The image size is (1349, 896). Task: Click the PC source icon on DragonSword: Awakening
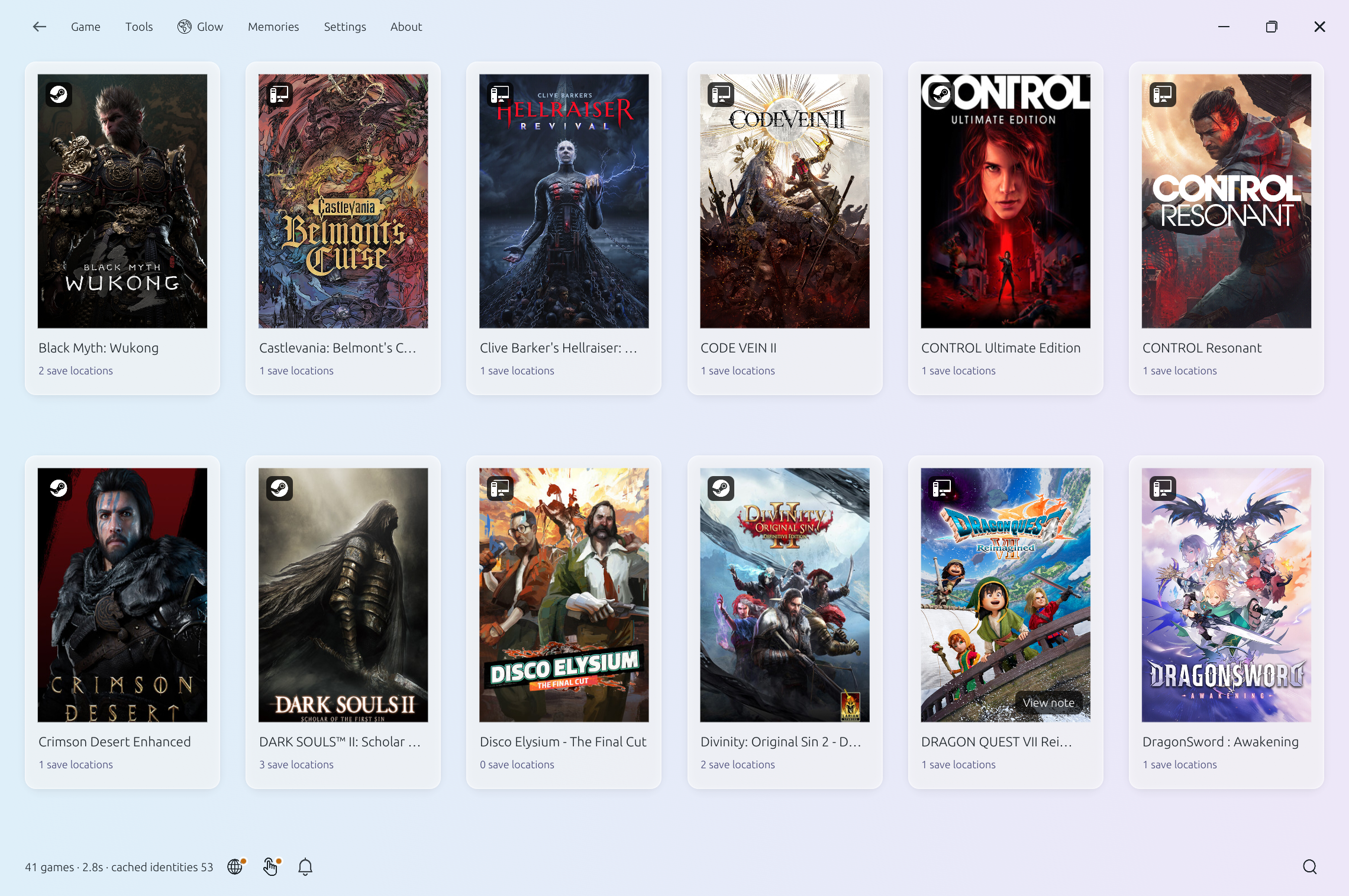click(1163, 488)
